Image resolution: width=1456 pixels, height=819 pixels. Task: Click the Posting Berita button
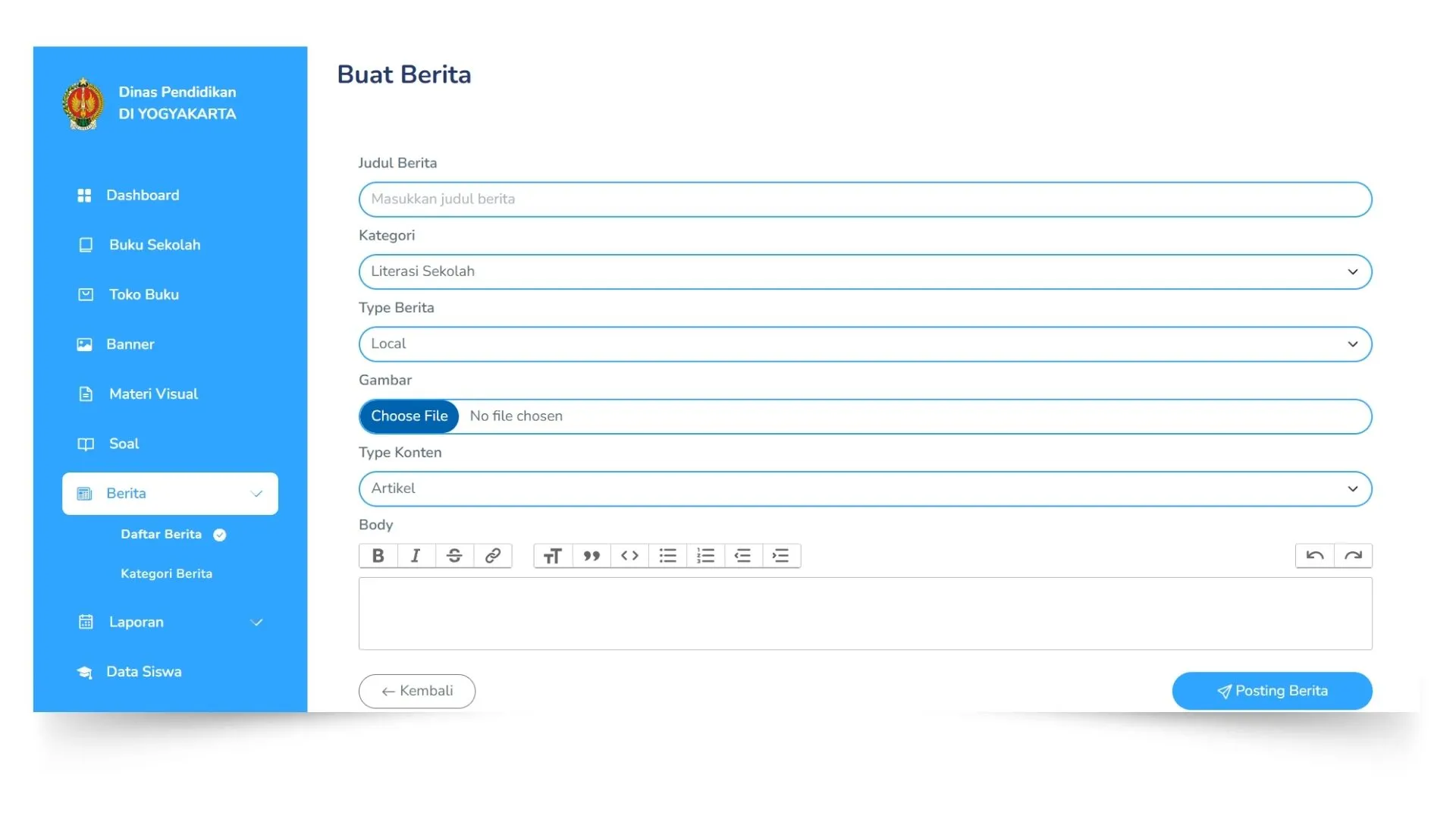(x=1272, y=691)
